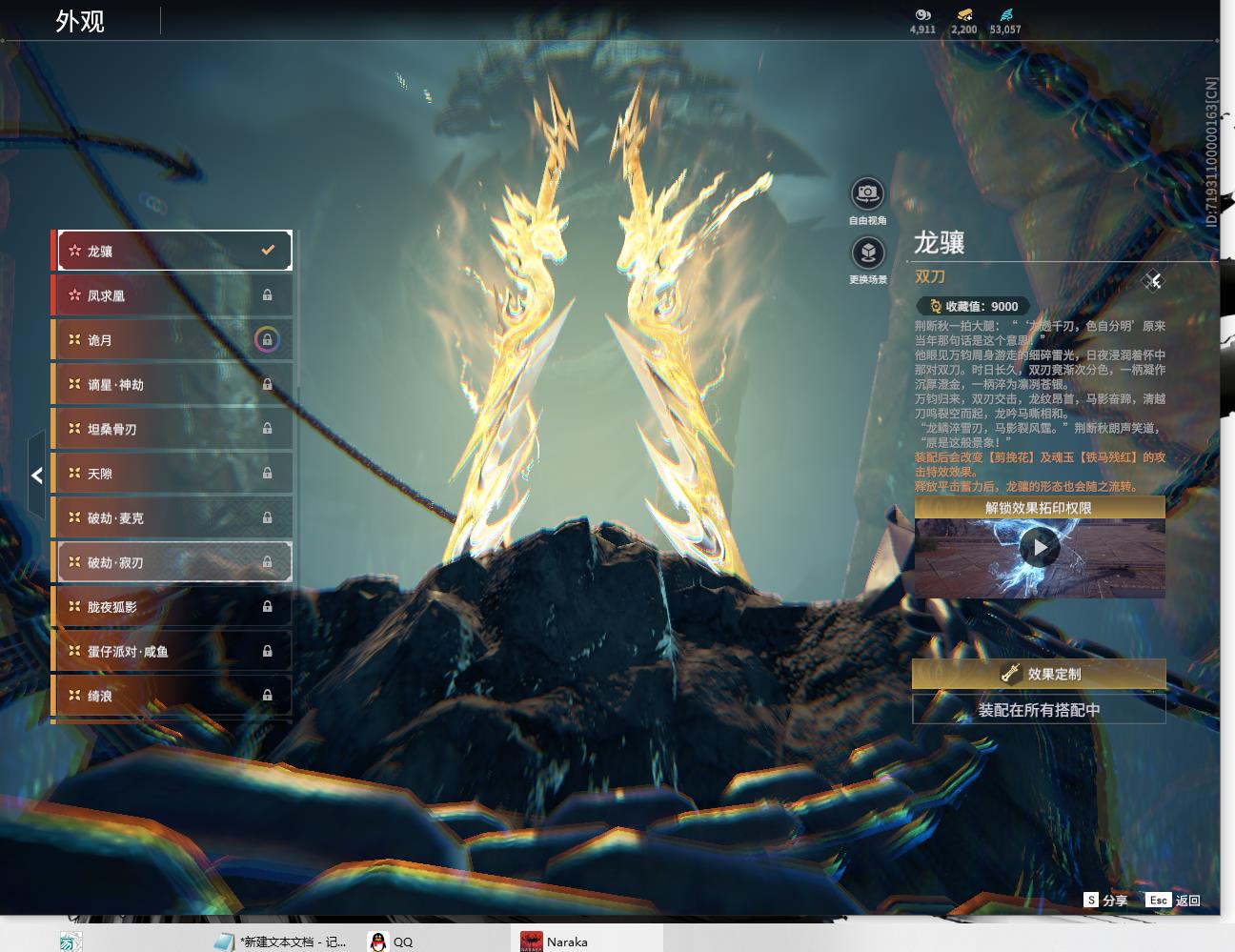The width and height of the screenshot is (1235, 952).
Task: Collapse the left panel arrow
Action: 36,475
